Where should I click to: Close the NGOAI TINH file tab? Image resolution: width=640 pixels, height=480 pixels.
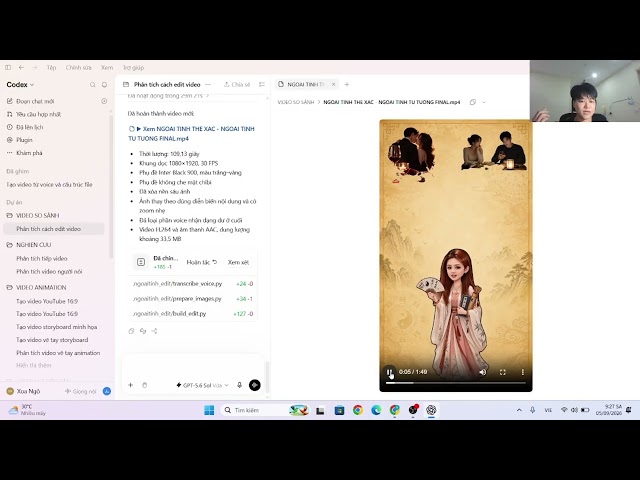click(x=333, y=84)
